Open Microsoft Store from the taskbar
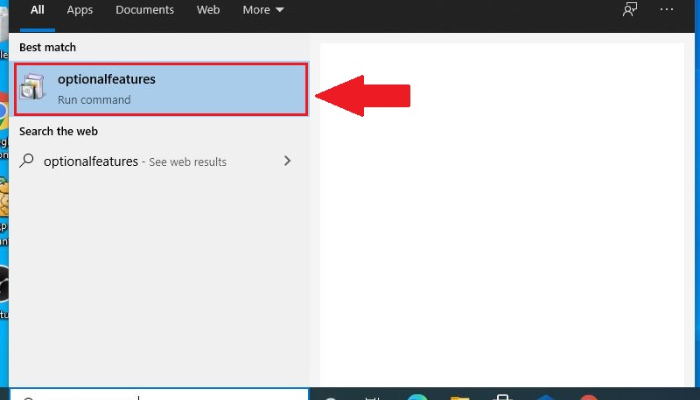 500,397
